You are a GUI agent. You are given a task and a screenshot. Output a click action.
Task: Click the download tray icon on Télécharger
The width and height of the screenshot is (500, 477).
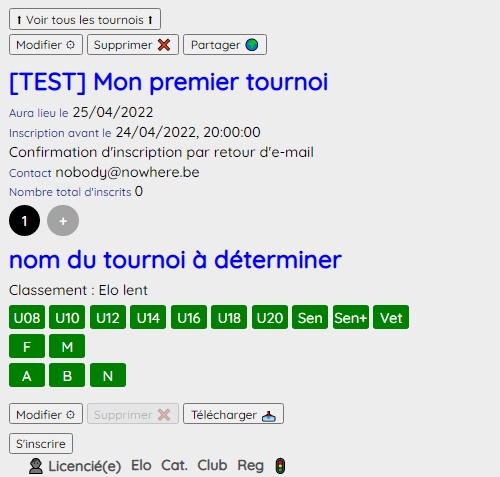(269, 415)
